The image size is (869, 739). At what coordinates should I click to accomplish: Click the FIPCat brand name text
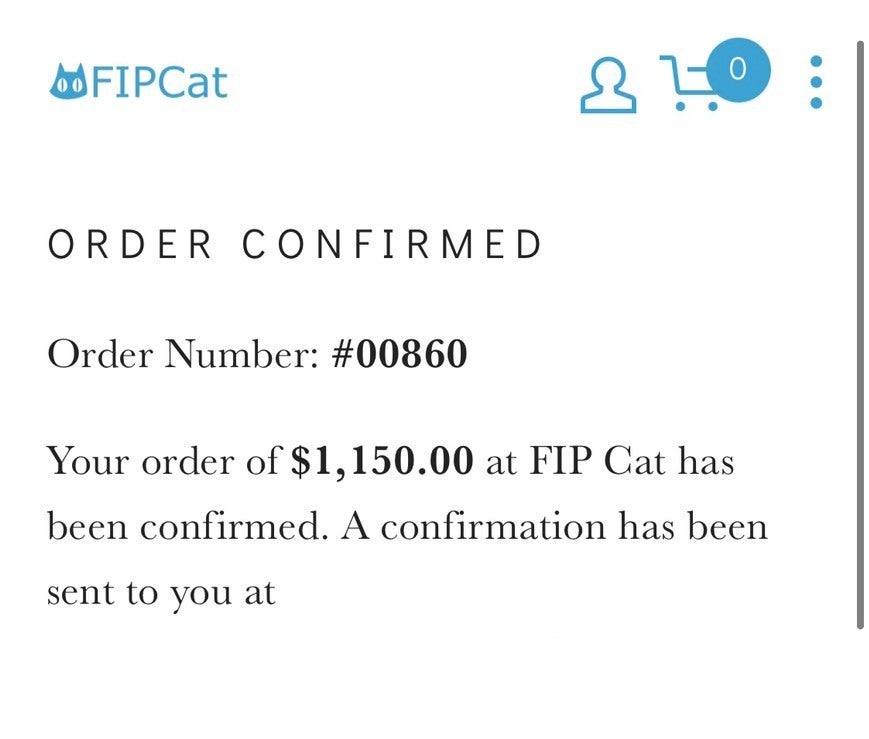click(x=158, y=82)
